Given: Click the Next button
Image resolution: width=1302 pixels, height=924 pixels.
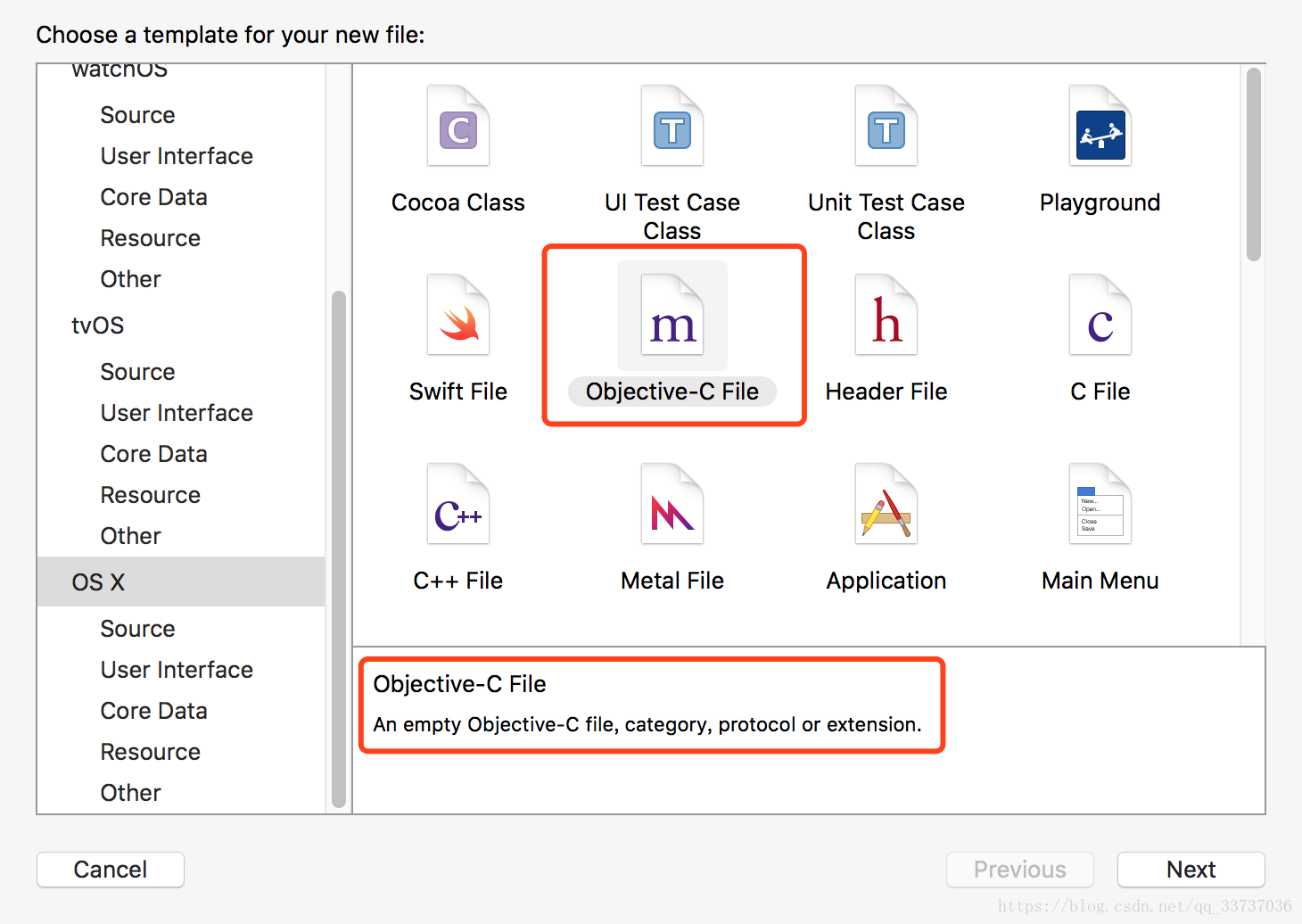Looking at the screenshot, I should tap(1191, 870).
